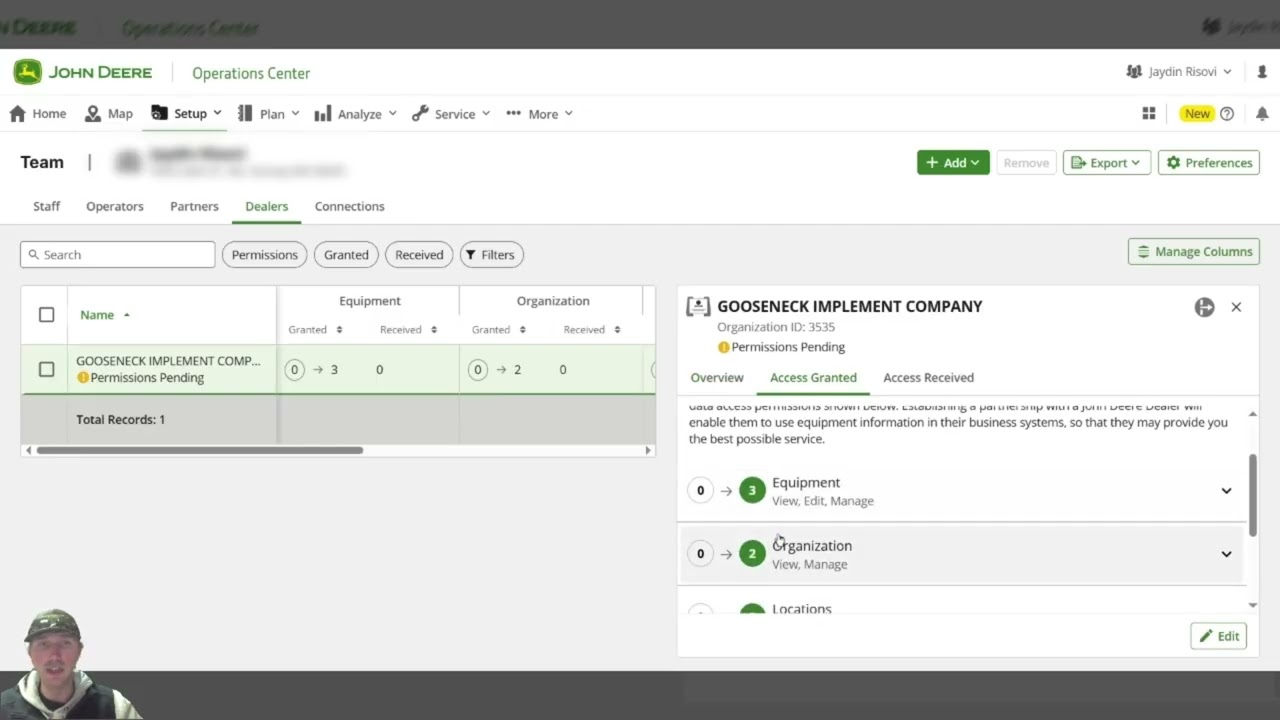Viewport: 1280px width, 720px height.
Task: Switch to the Operators tab
Action: pos(115,206)
